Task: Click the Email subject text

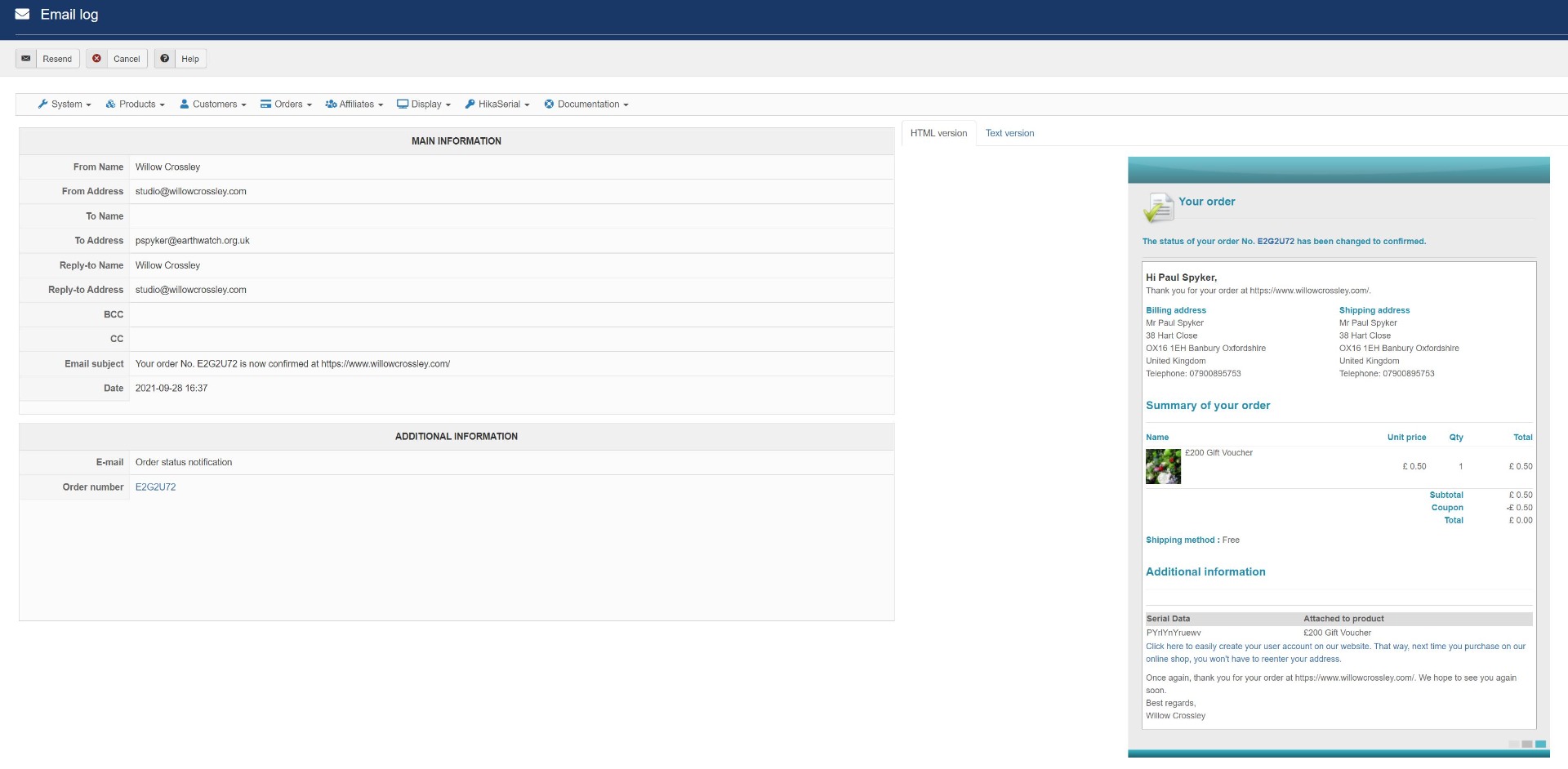Action: pyautogui.click(x=292, y=364)
